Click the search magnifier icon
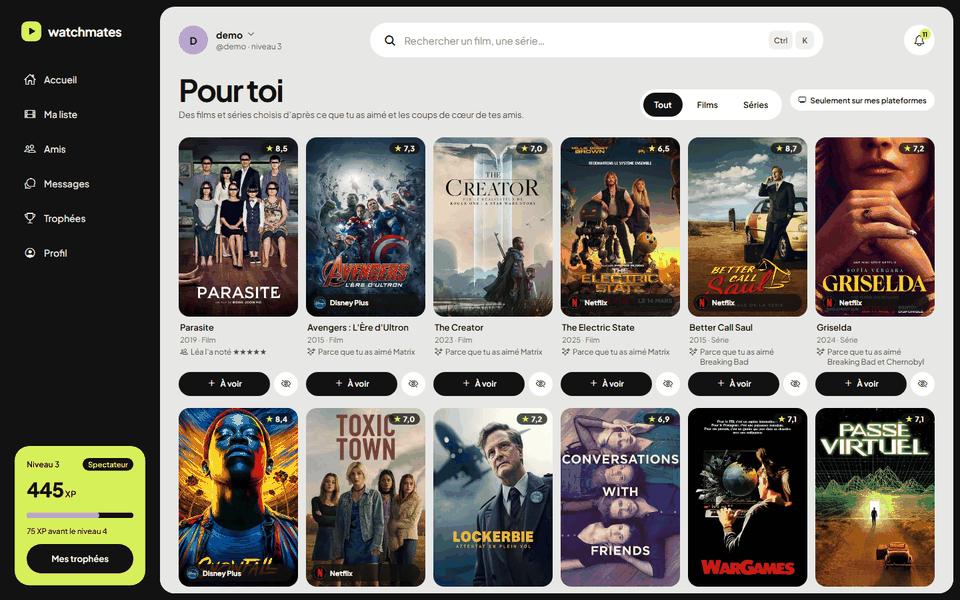 pos(389,40)
